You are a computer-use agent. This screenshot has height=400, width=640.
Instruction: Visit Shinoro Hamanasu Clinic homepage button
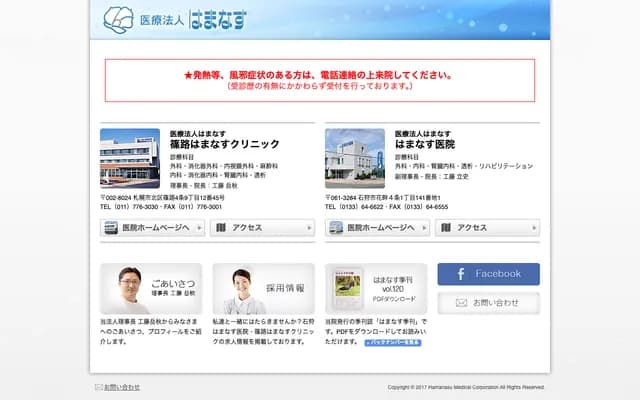click(x=153, y=228)
